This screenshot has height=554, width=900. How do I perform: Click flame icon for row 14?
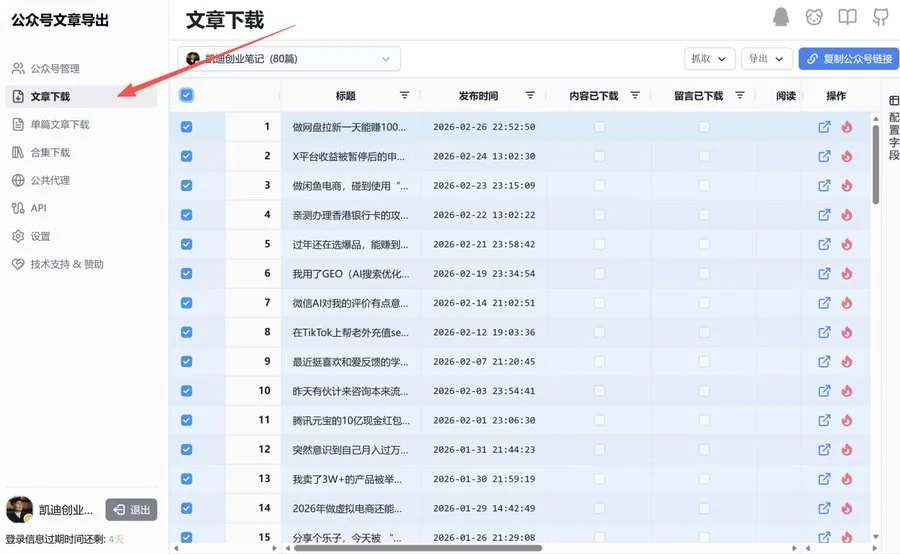[847, 507]
